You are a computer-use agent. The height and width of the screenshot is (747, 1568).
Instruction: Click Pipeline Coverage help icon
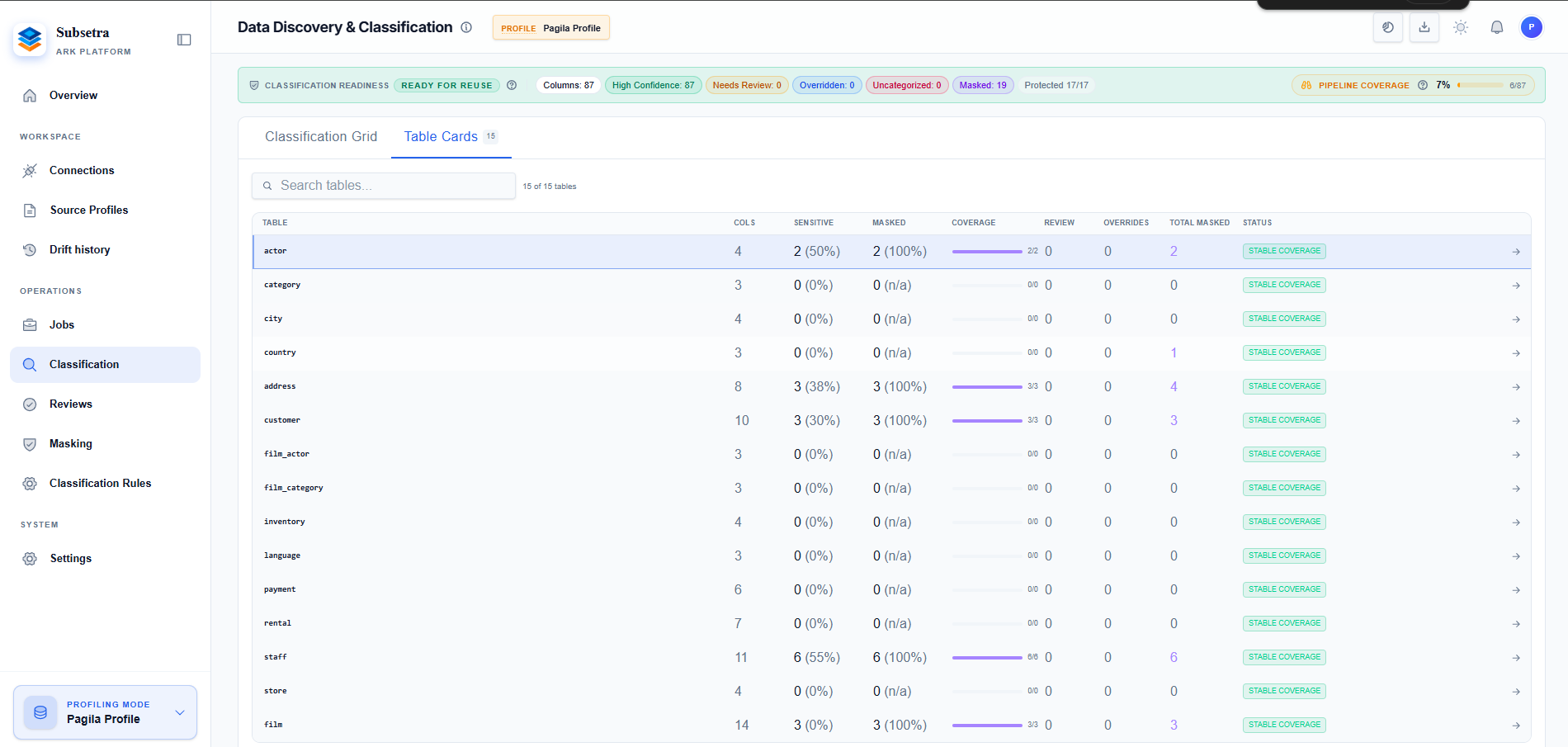pos(1423,85)
